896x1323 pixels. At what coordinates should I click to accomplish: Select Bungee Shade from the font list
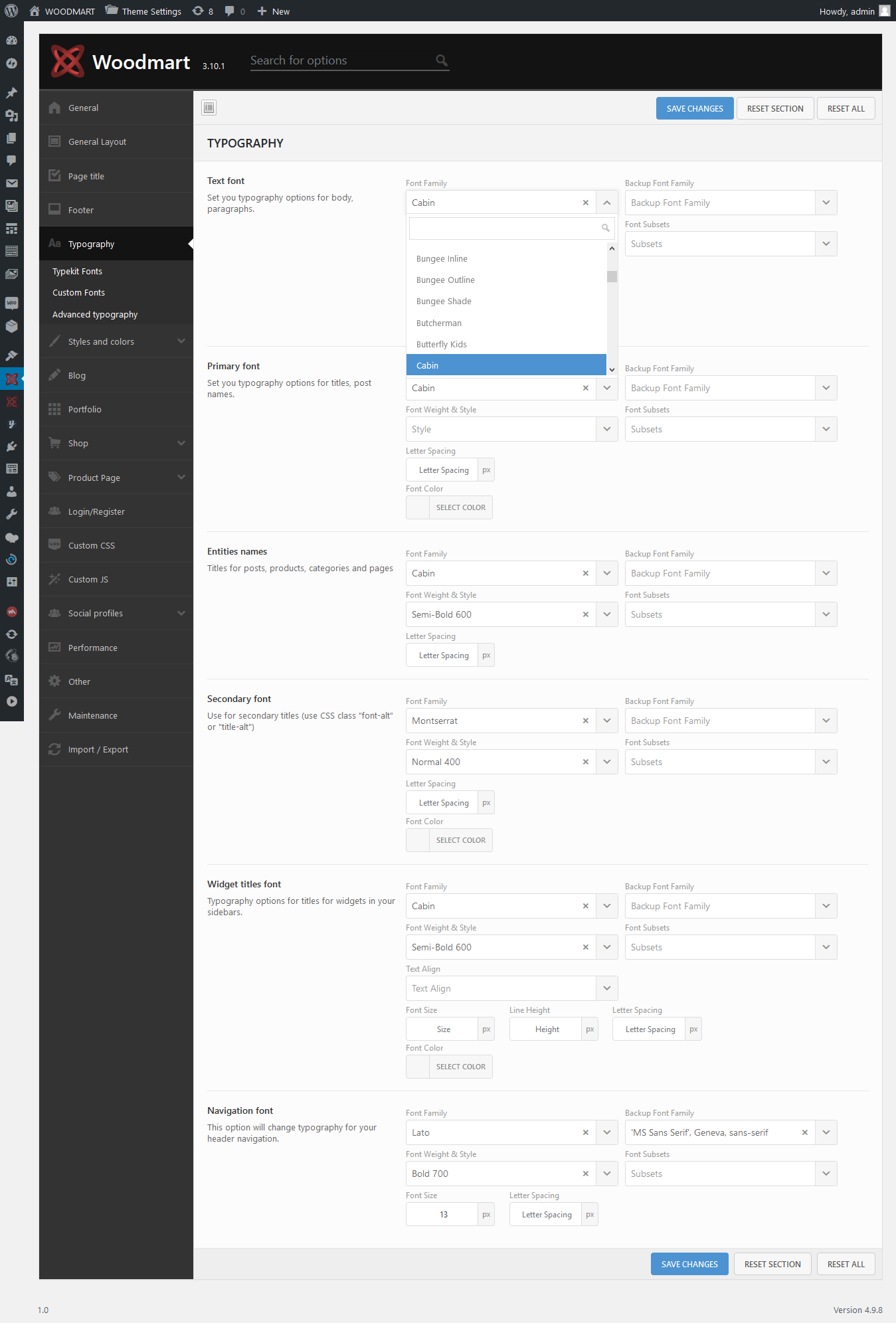click(444, 302)
